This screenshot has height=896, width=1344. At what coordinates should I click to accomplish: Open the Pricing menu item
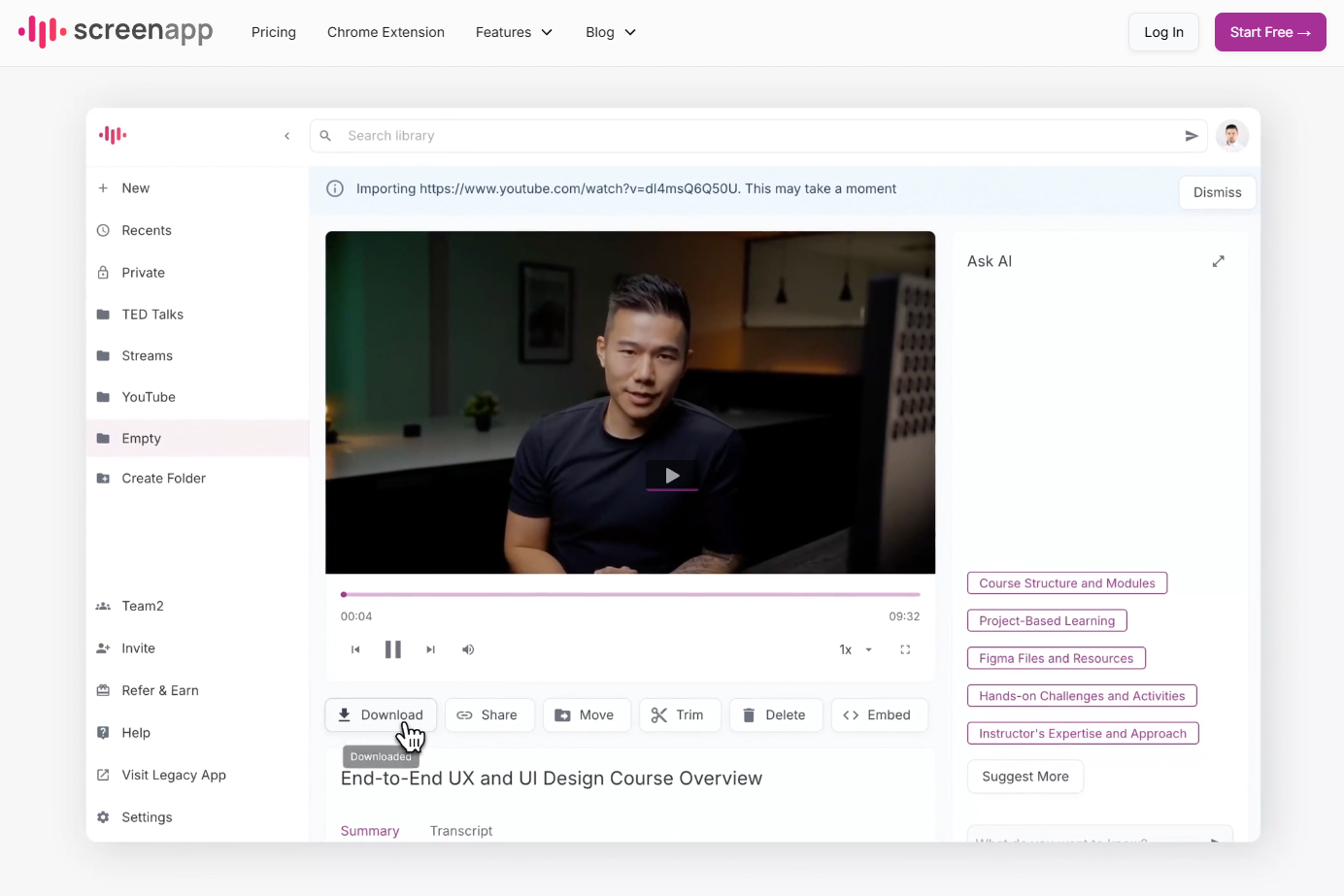click(273, 32)
